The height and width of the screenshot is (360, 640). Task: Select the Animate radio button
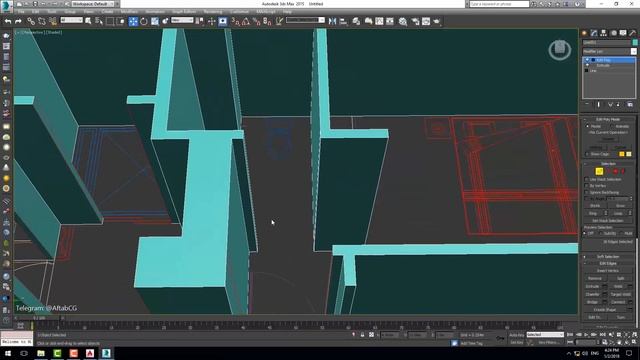coord(611,126)
